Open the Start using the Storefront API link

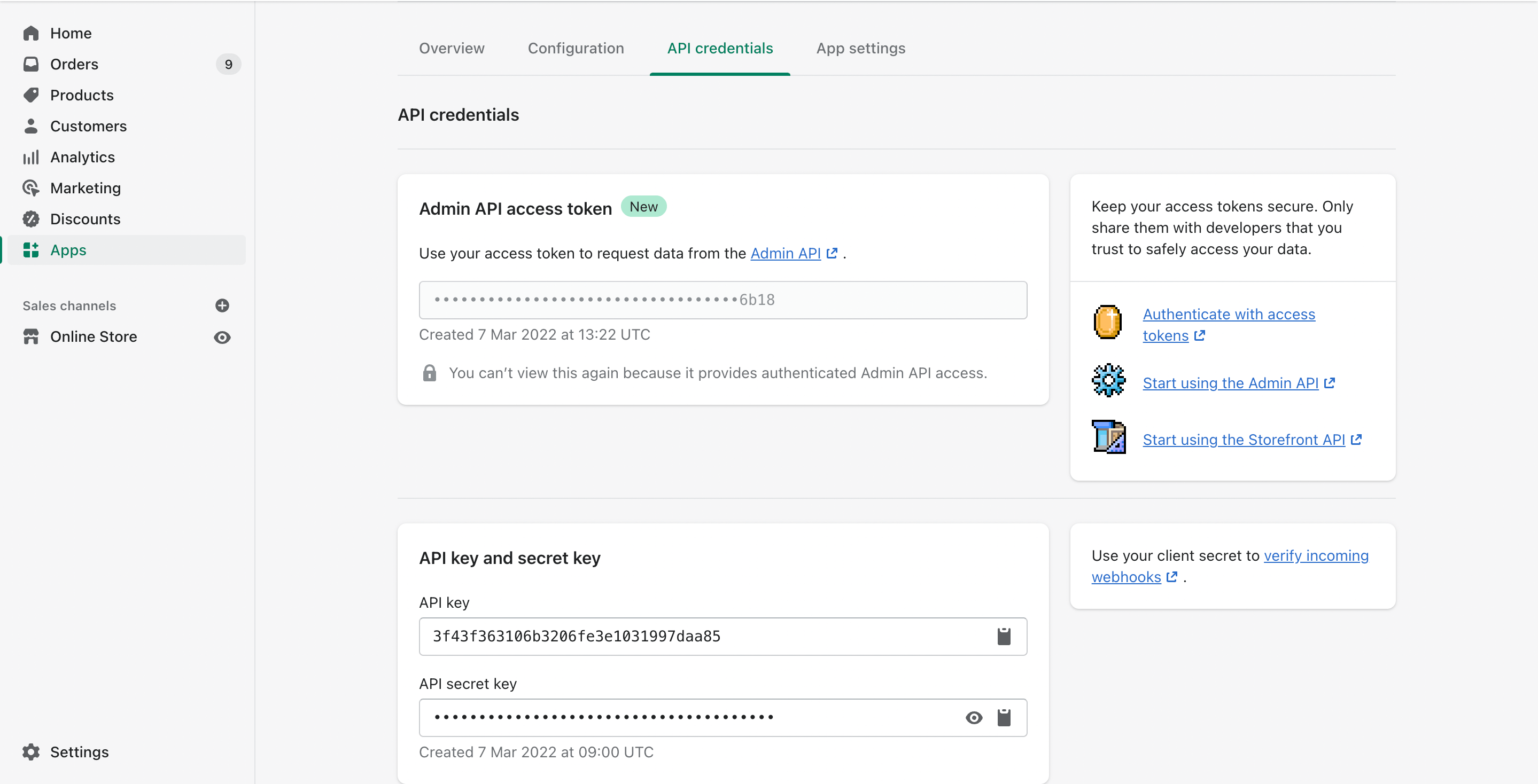coord(1243,440)
